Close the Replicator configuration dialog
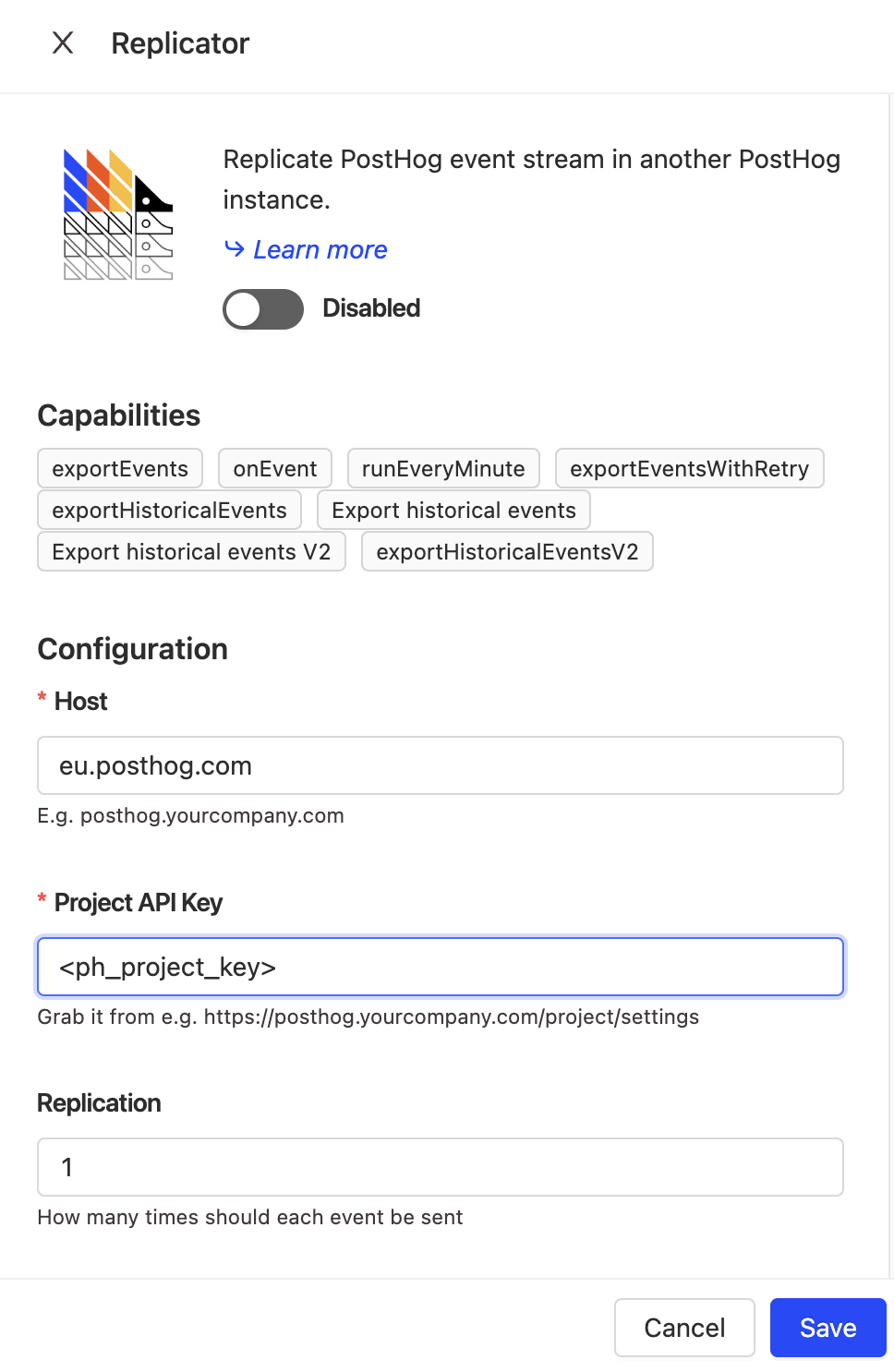This screenshot has height=1372, width=894. [62, 43]
